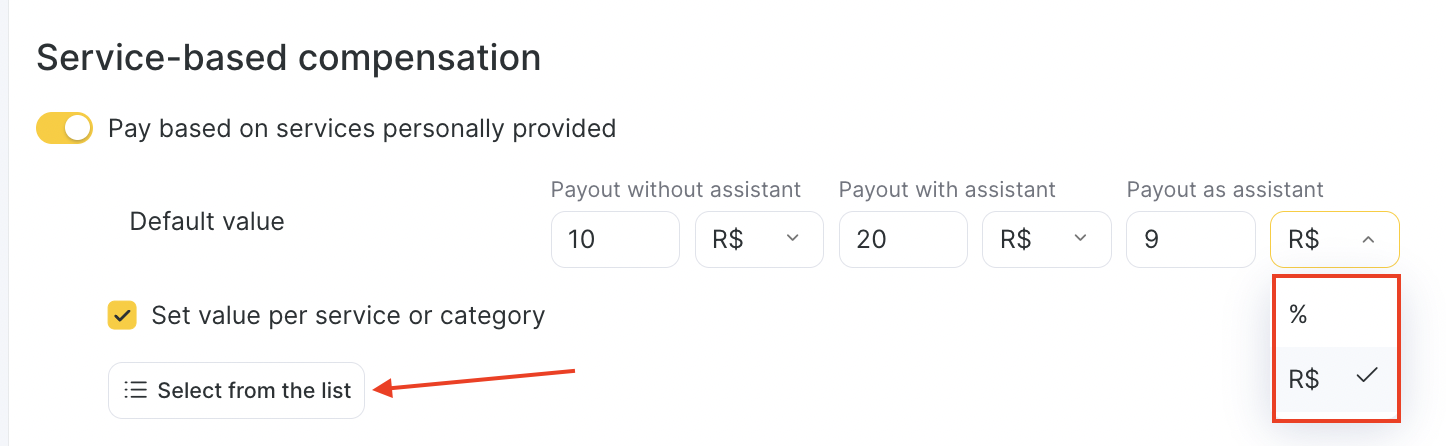Click Set value per service or category label
Image resolution: width=1446 pixels, height=446 pixels.
[x=348, y=316]
